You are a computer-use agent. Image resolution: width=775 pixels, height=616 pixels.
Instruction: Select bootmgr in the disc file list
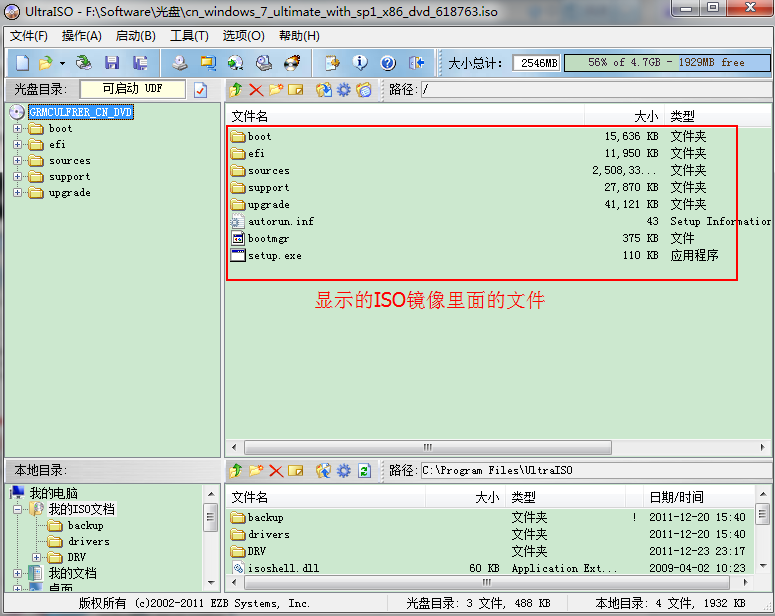[268, 239]
